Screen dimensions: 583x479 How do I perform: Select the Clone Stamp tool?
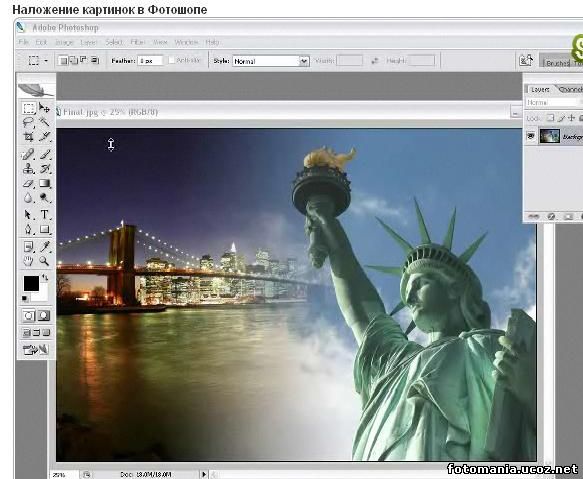[x=29, y=169]
